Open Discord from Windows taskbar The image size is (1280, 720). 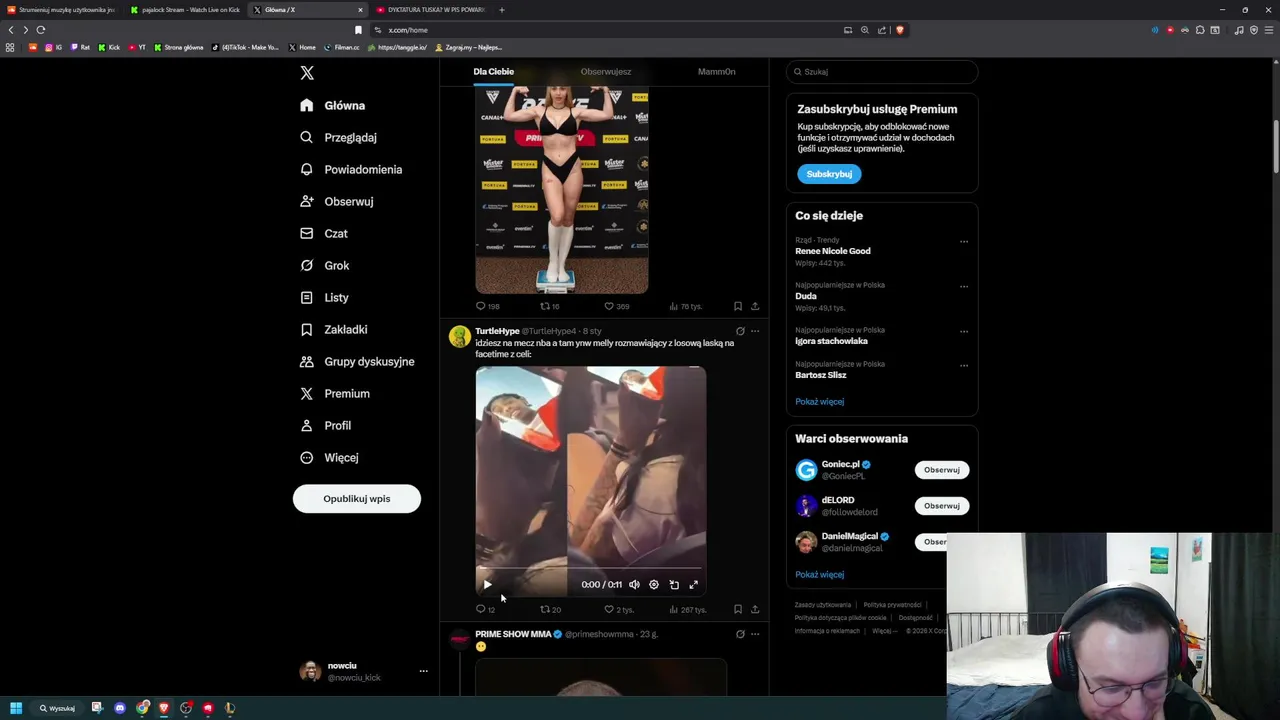120,708
